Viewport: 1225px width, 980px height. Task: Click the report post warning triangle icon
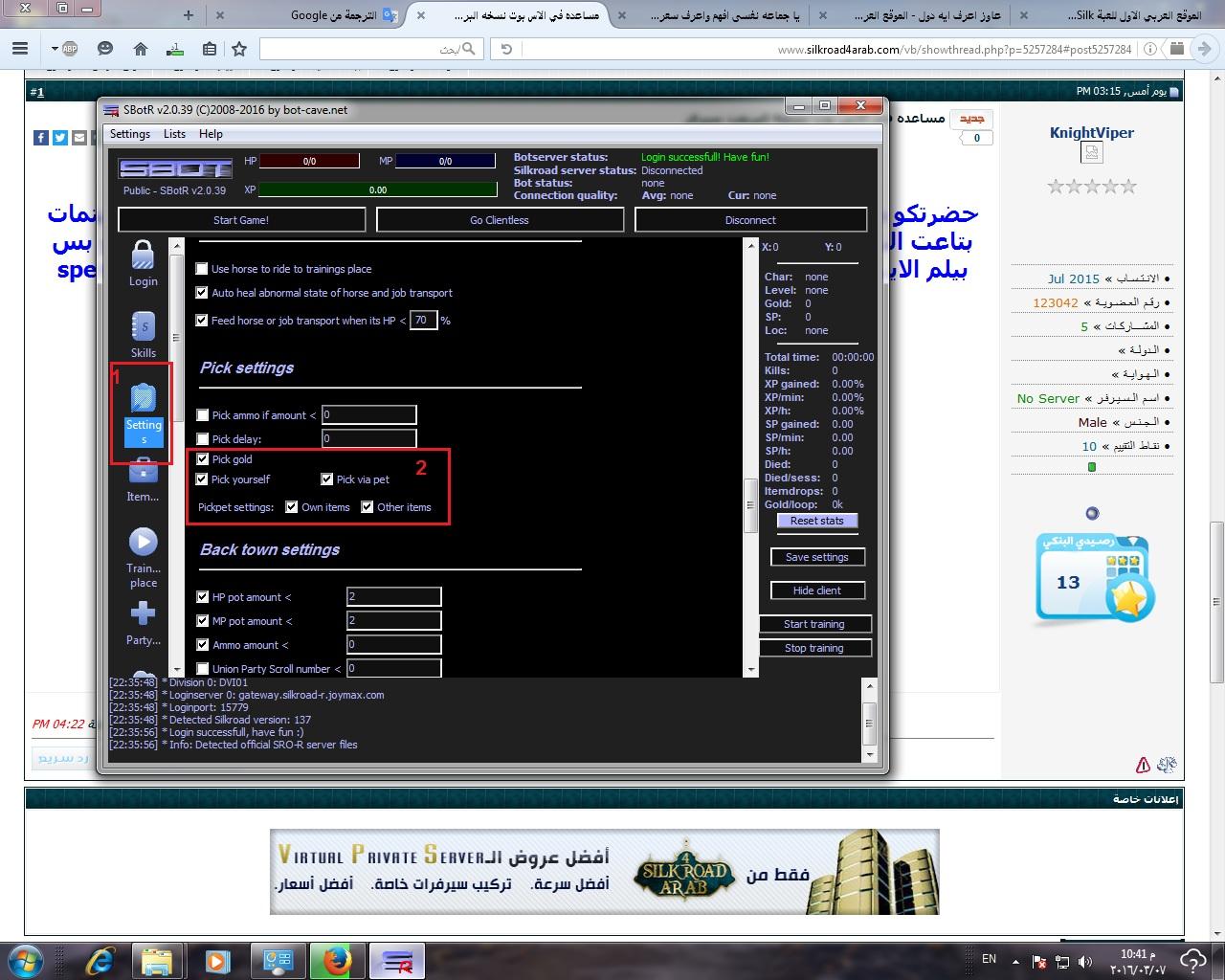tap(1143, 765)
